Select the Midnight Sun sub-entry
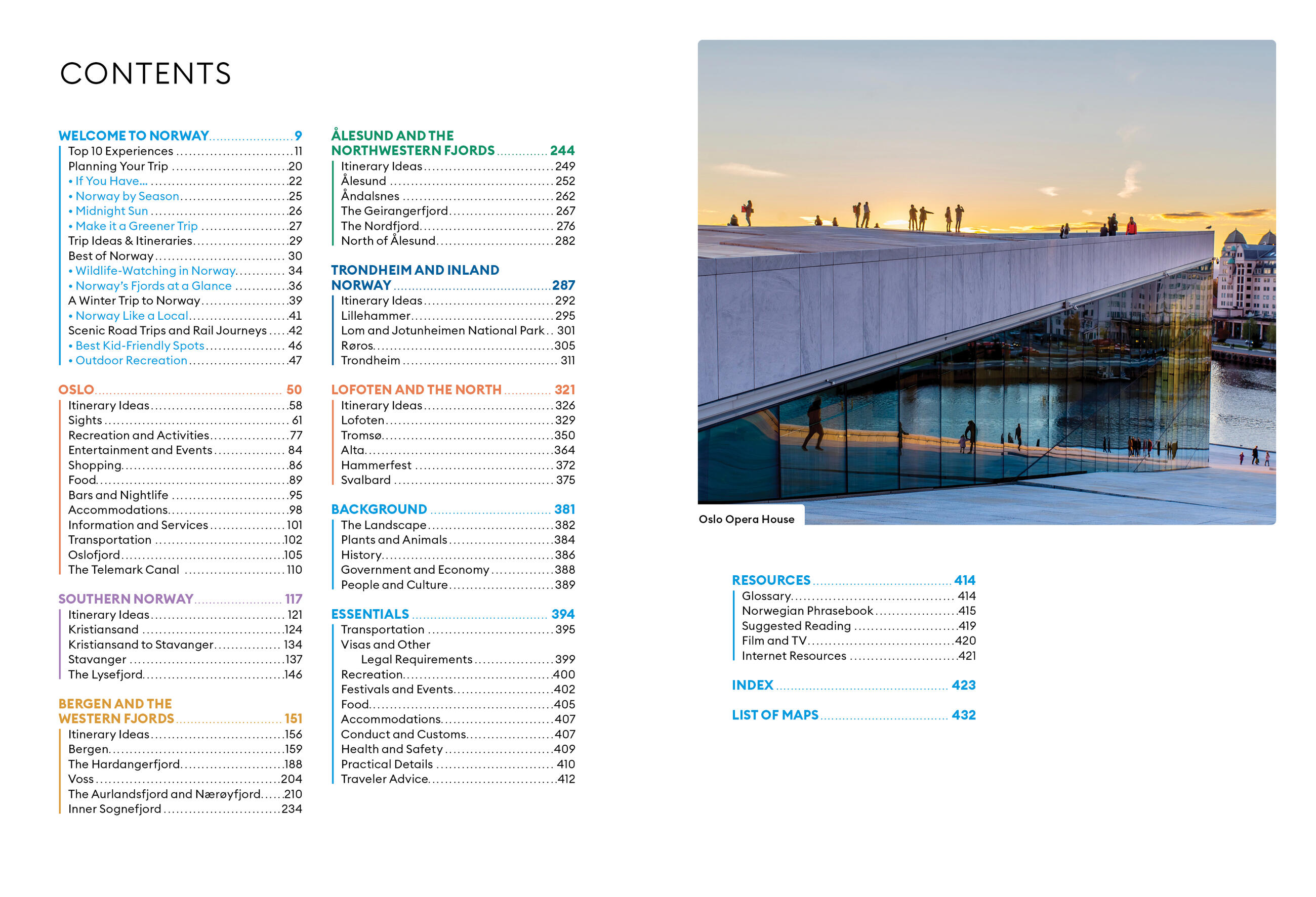 click(111, 211)
